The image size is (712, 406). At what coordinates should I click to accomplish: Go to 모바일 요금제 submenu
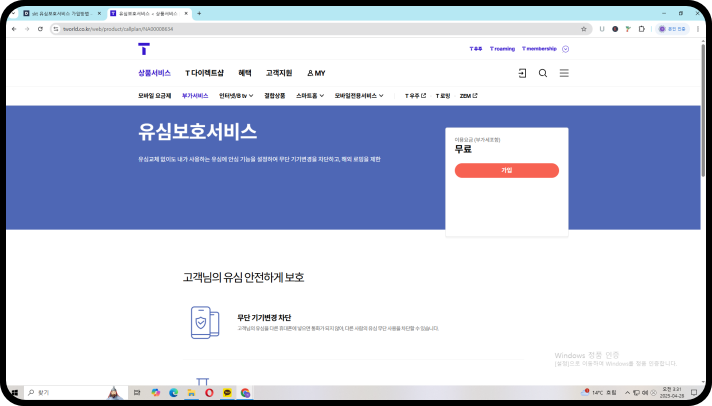point(154,96)
